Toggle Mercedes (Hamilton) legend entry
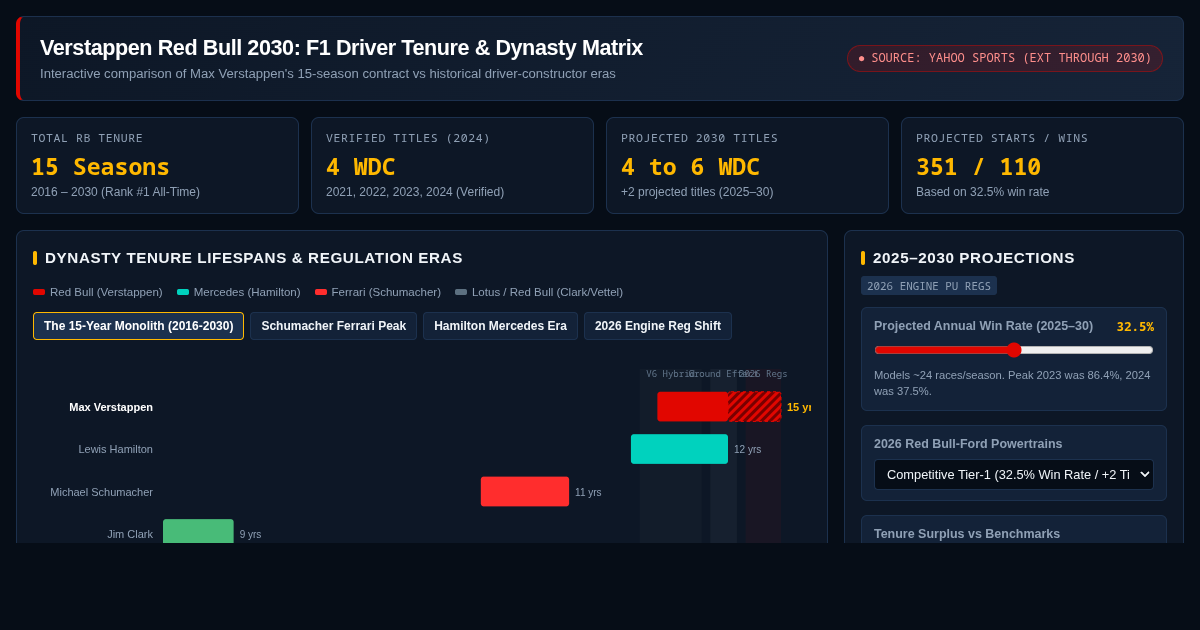 pyautogui.click(x=239, y=292)
